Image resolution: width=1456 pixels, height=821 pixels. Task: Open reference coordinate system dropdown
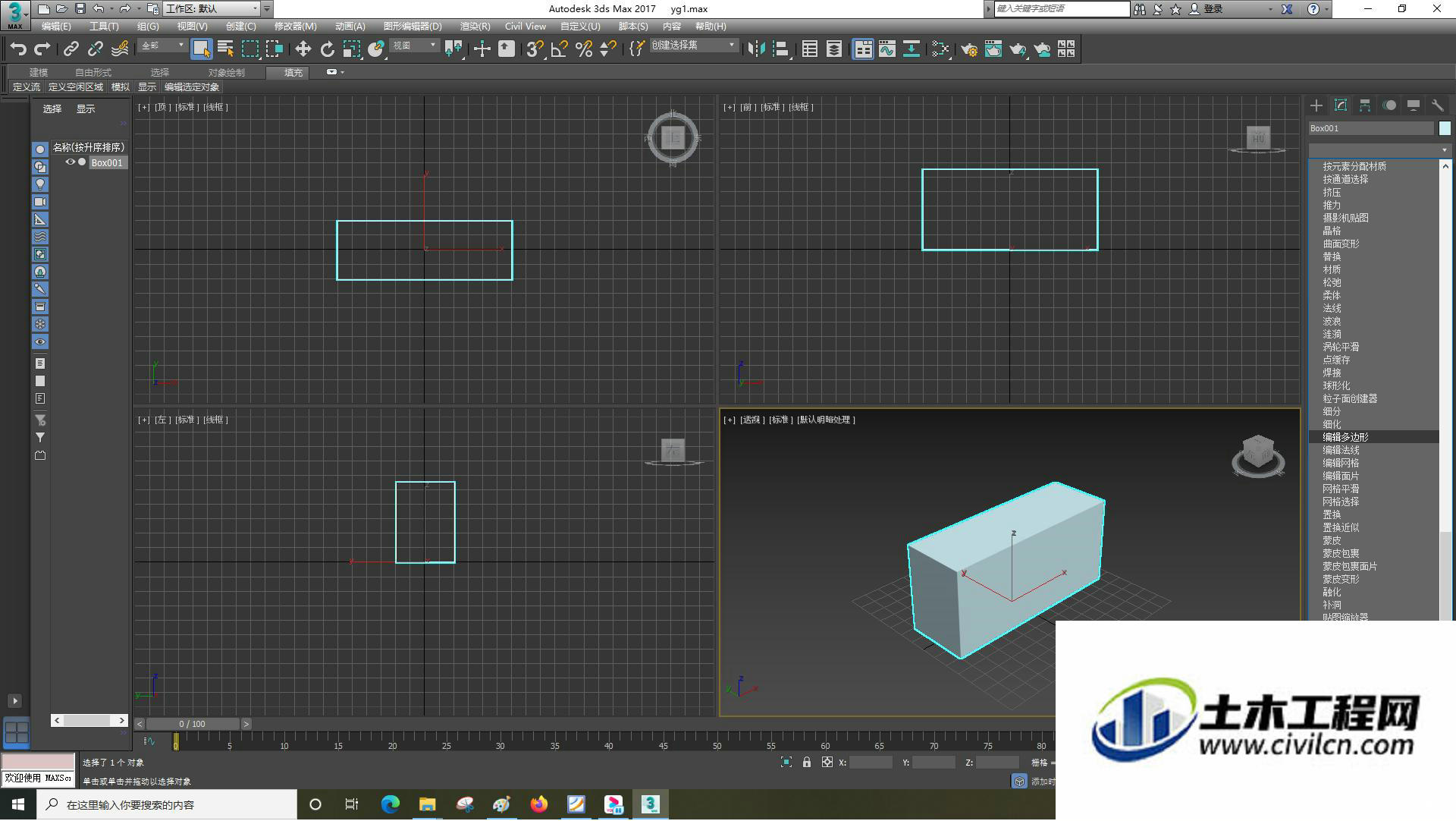click(414, 46)
